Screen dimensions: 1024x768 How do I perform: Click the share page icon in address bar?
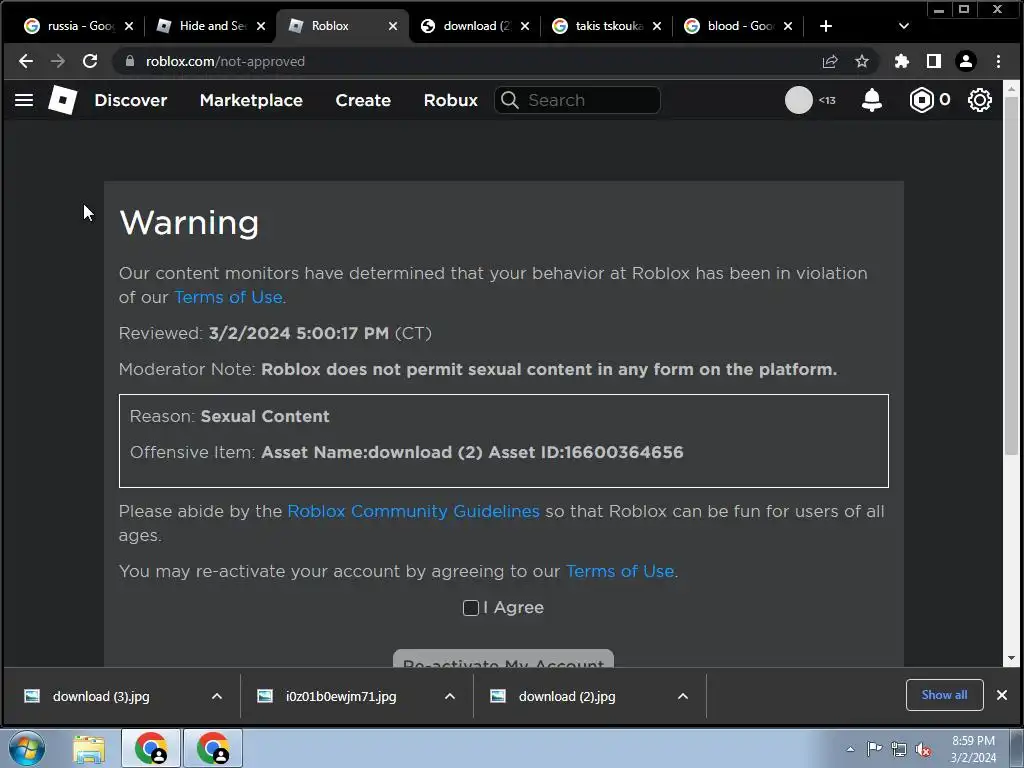tap(830, 61)
